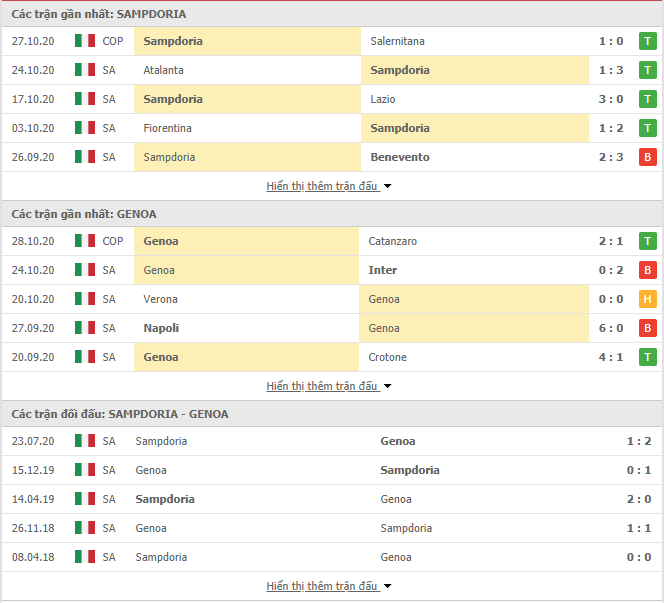Click the red B badge for Napoli vs Genoa
Image resolution: width=664 pixels, height=603 pixels.
point(647,328)
